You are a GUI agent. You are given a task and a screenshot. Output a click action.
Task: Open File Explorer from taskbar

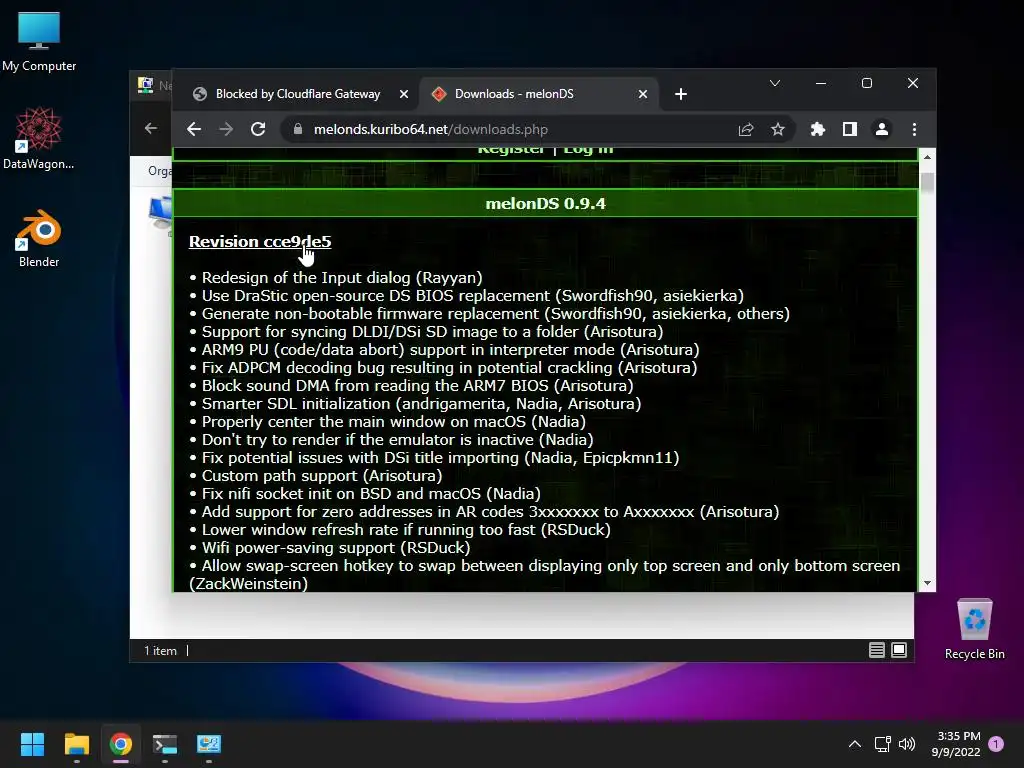click(x=76, y=744)
